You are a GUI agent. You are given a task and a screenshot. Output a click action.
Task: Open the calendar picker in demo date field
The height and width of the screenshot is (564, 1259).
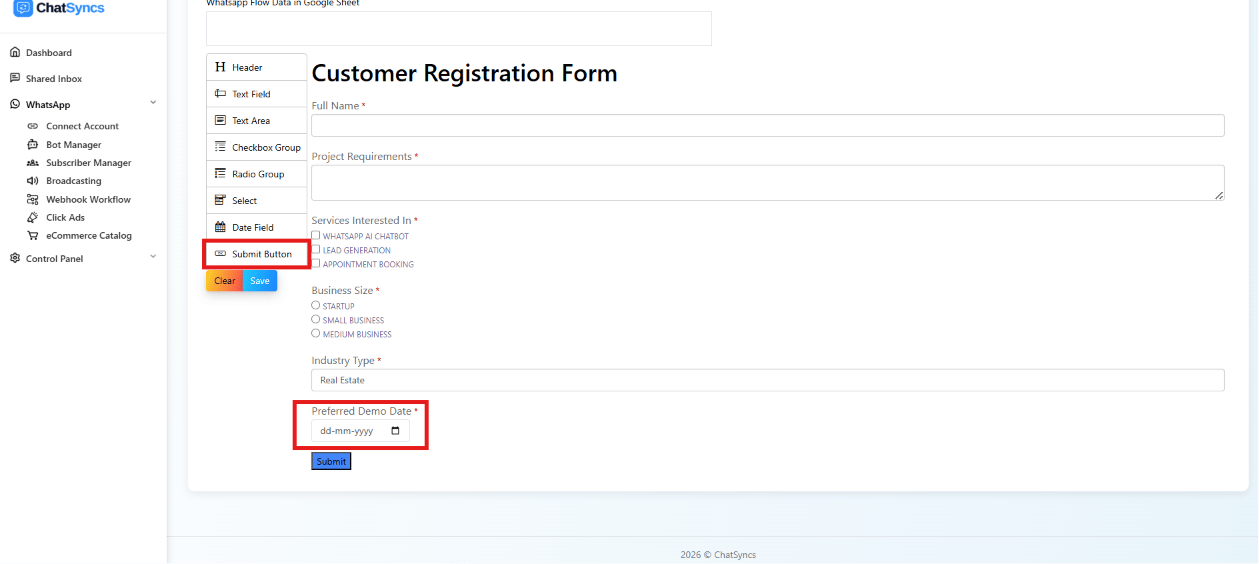[x=395, y=431]
